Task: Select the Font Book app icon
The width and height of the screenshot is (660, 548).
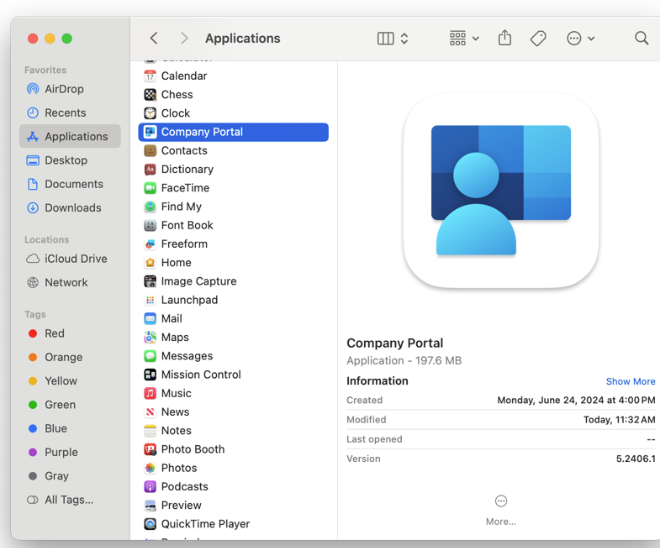Action: (x=150, y=225)
